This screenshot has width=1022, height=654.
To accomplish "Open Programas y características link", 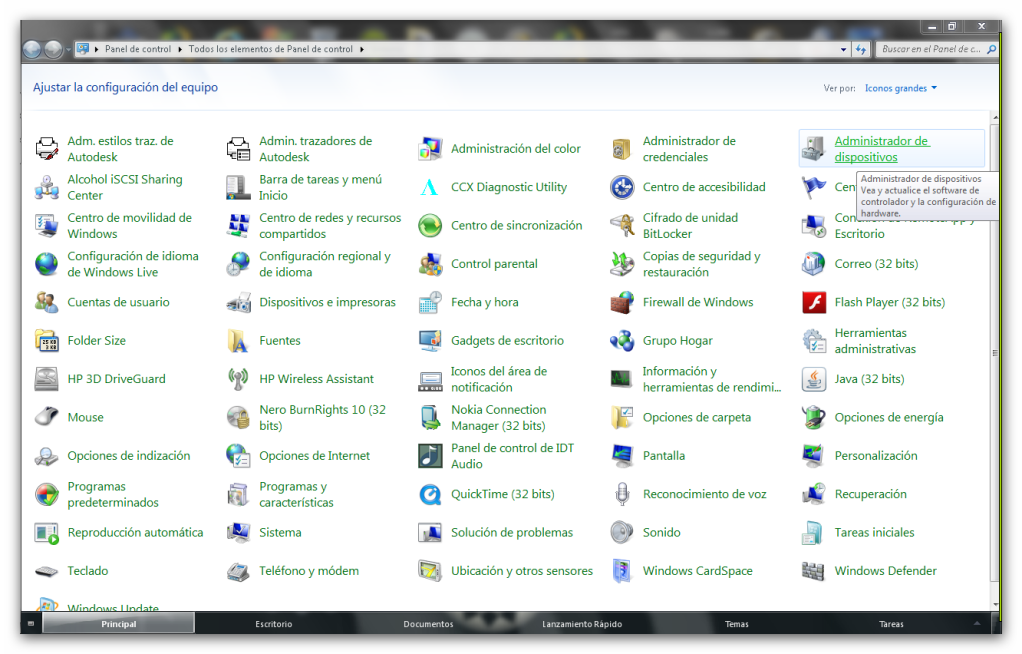I will click(297, 495).
